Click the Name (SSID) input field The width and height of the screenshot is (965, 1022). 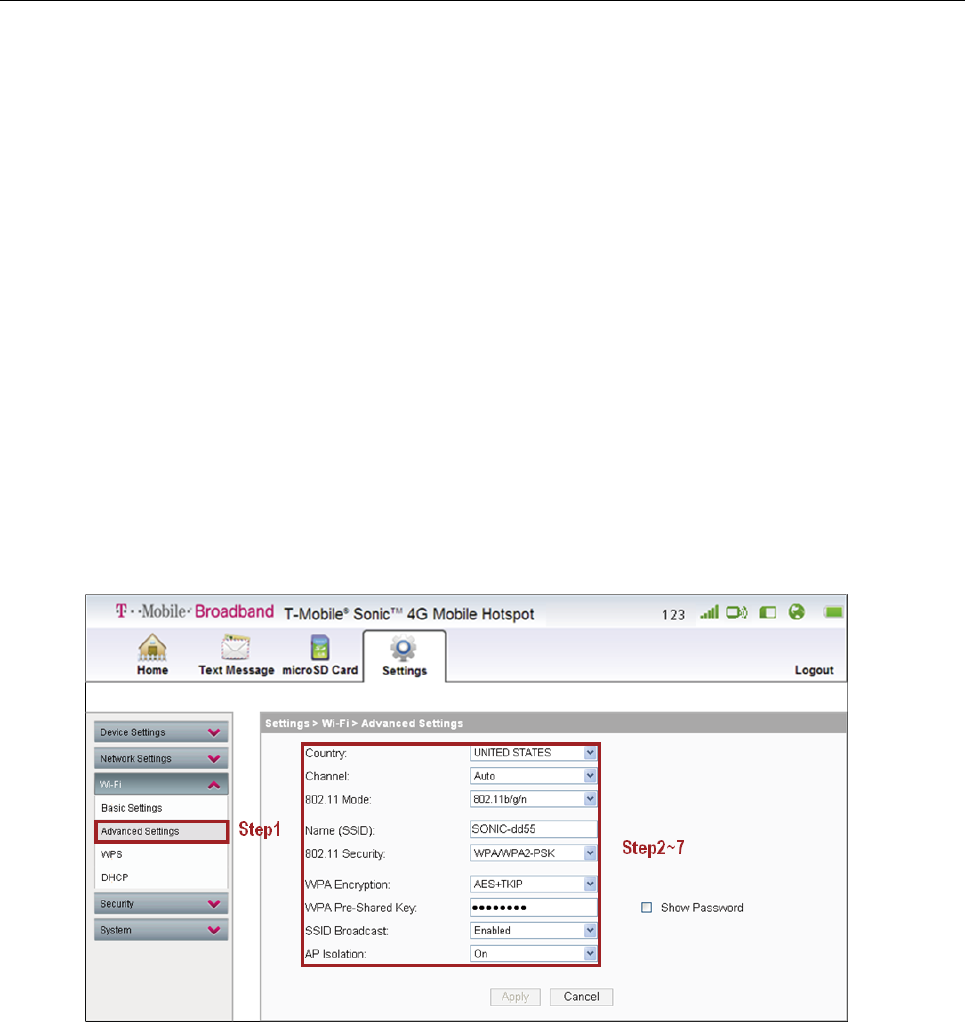point(533,829)
